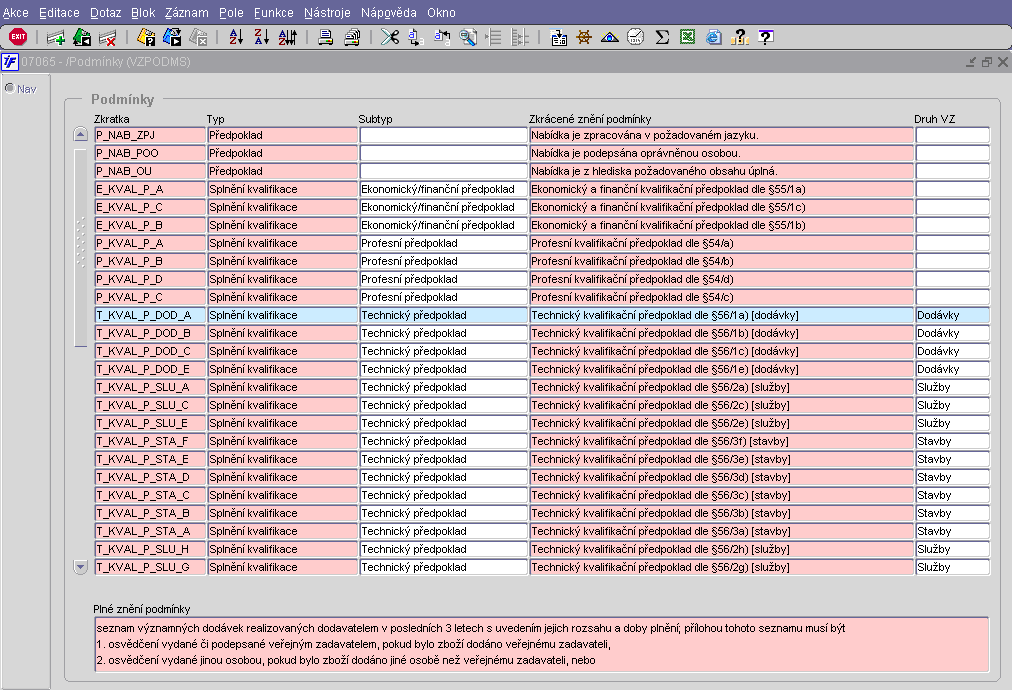Delete record using the red X icon
The image size is (1012, 690).
(x=107, y=37)
